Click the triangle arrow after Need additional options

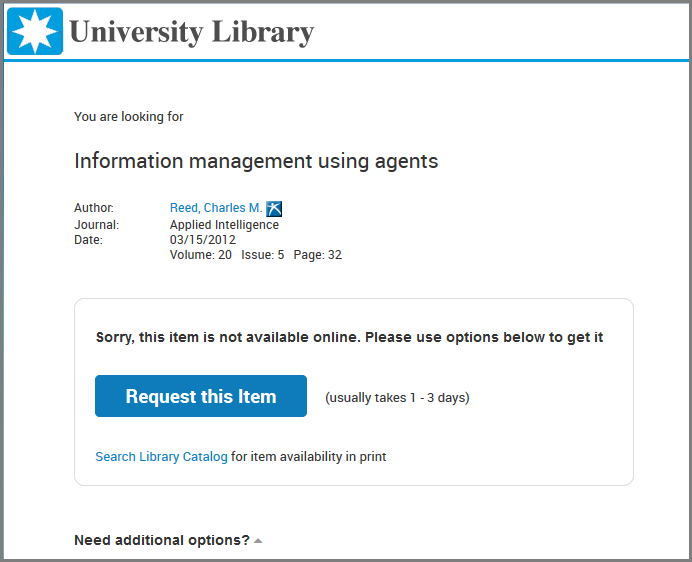click(x=258, y=541)
